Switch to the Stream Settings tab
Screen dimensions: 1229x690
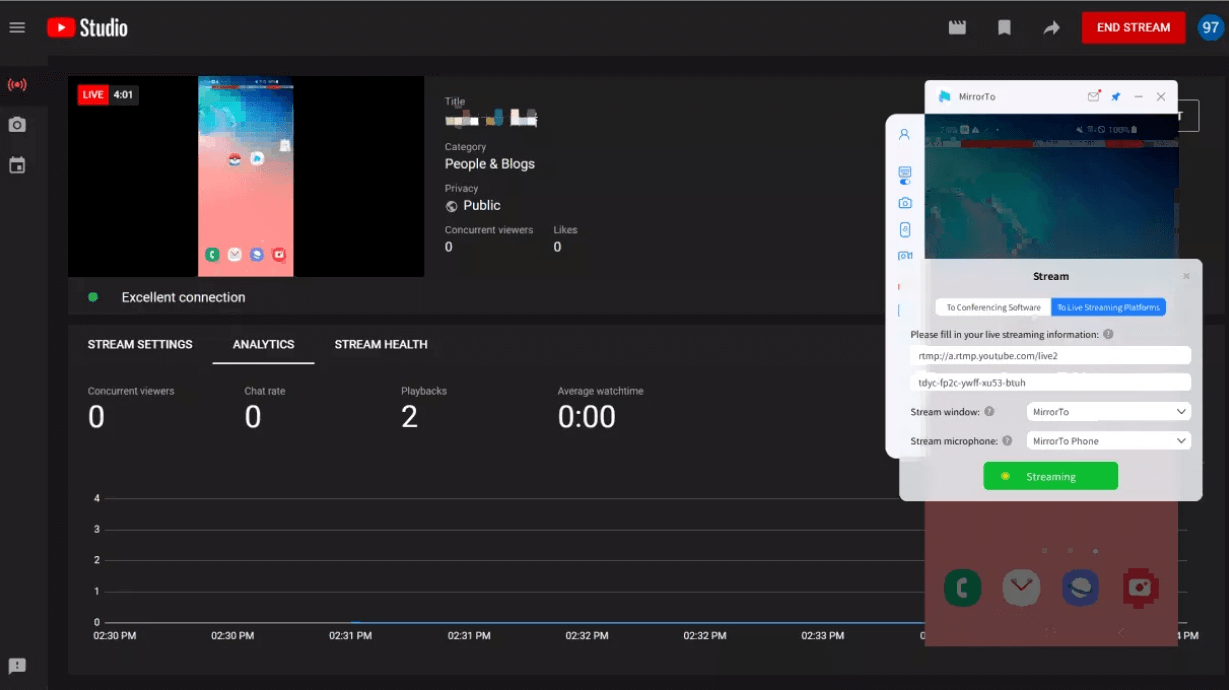(140, 344)
